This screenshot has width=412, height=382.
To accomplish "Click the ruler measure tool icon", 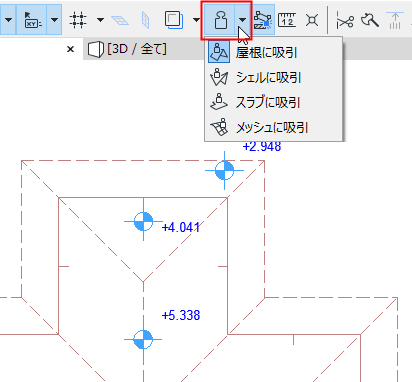I will [x=287, y=20].
